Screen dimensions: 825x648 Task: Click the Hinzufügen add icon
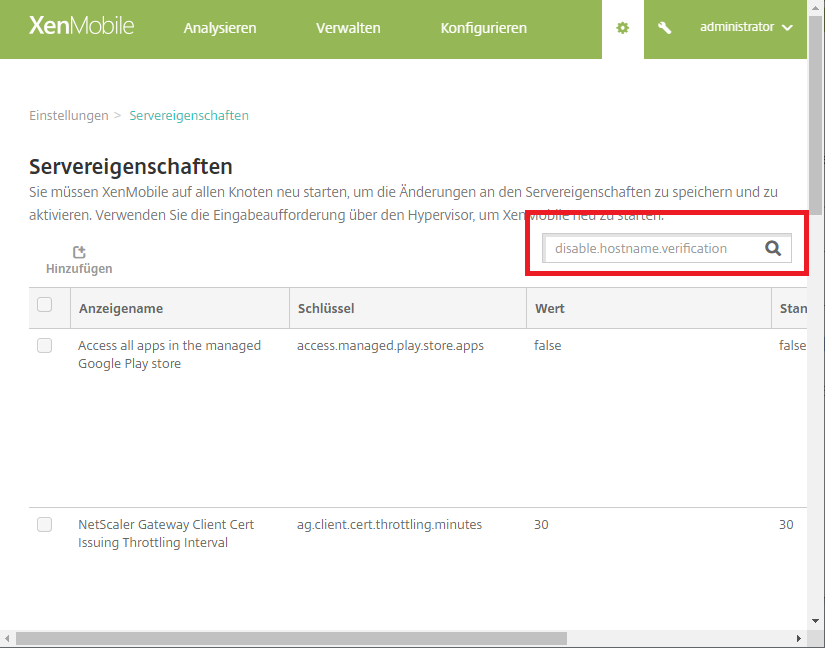tap(79, 253)
